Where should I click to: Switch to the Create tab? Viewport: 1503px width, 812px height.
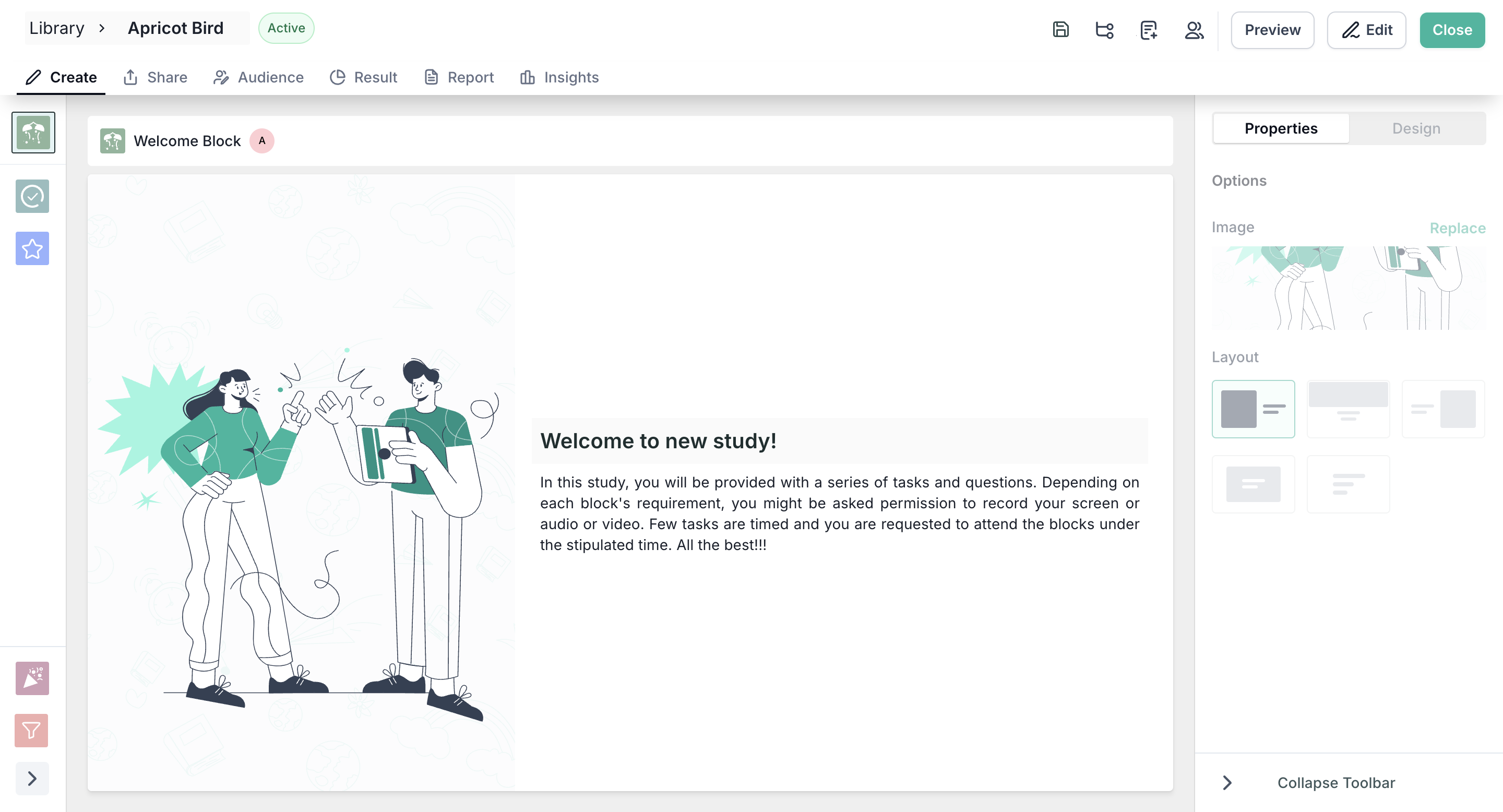tap(61, 77)
